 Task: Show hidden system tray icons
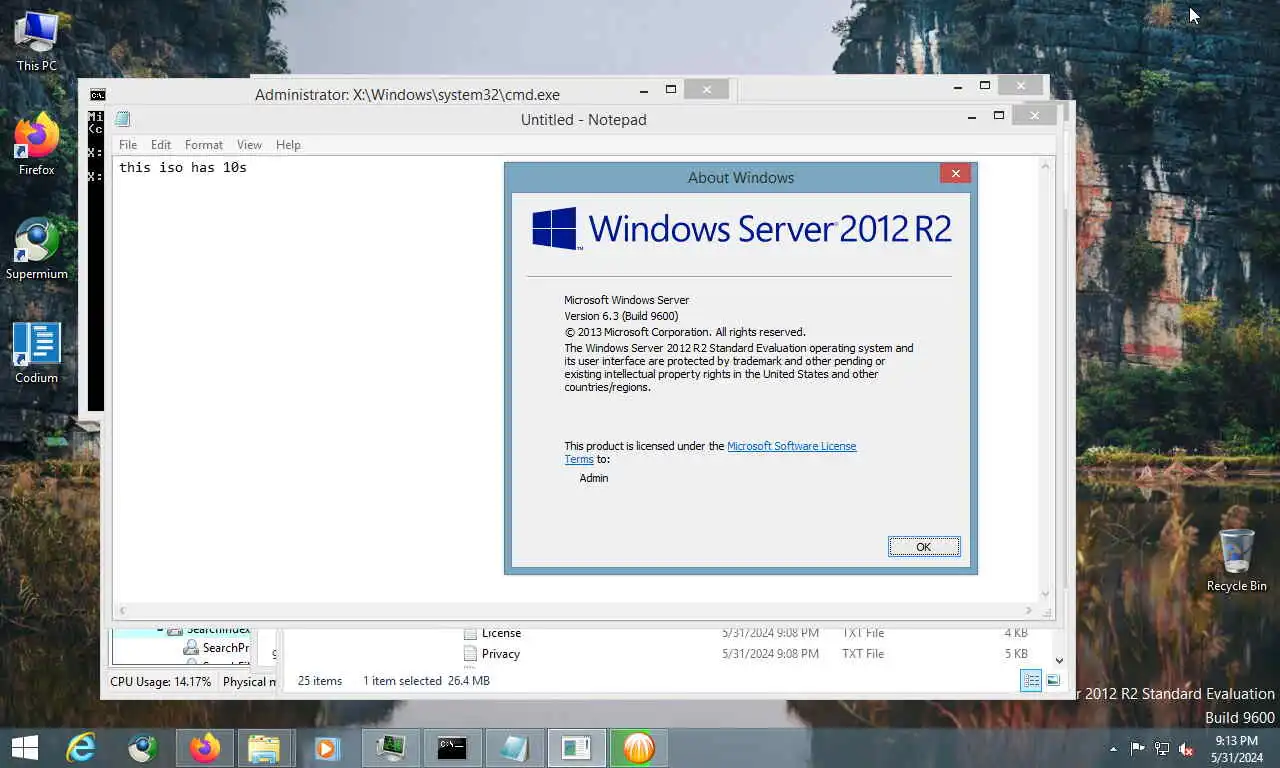coord(1113,749)
